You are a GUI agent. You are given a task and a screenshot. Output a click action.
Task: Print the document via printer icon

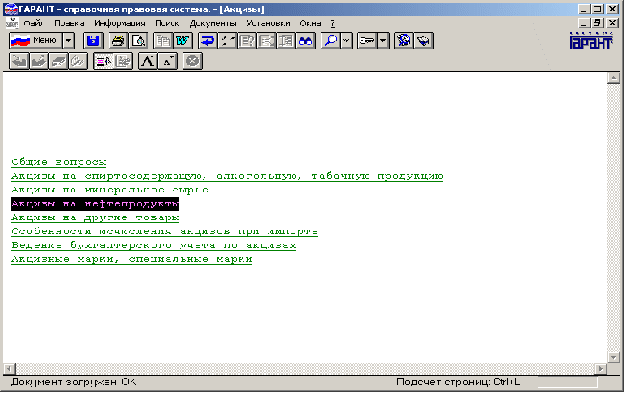click(118, 41)
